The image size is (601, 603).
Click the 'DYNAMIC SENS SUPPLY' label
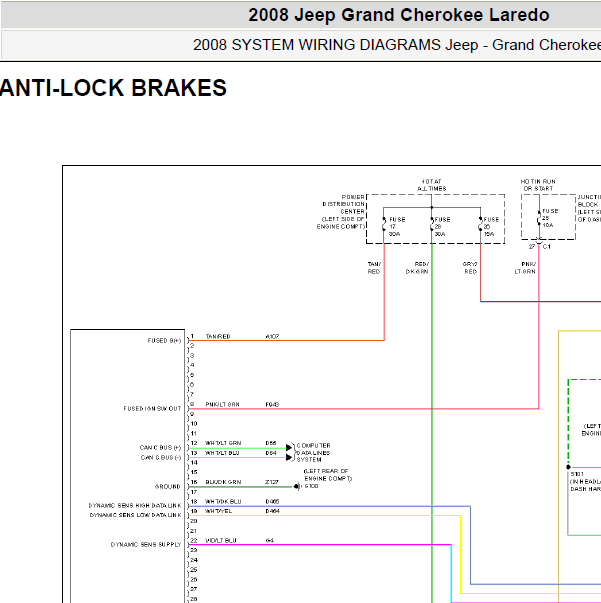[146, 545]
